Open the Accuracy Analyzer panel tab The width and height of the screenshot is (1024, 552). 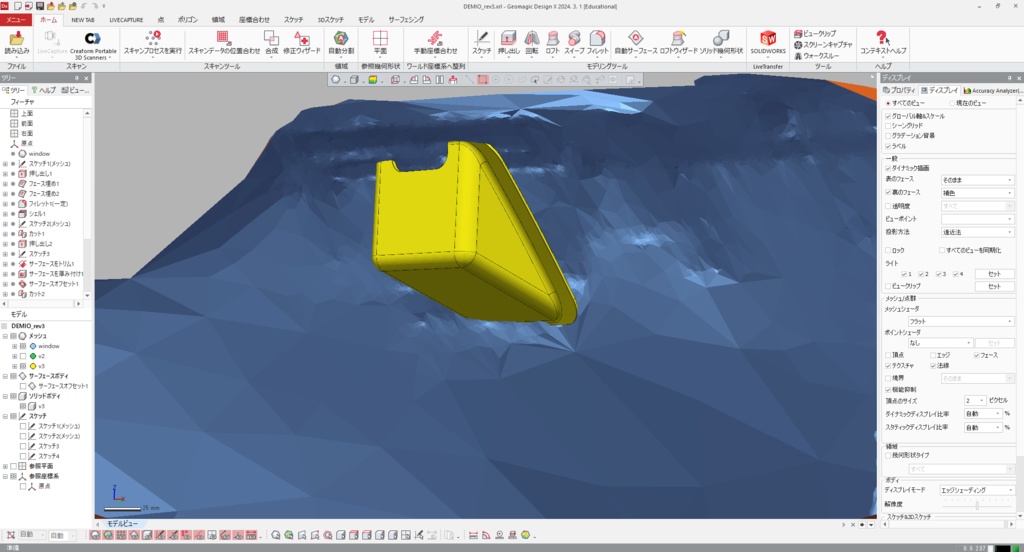tap(993, 90)
